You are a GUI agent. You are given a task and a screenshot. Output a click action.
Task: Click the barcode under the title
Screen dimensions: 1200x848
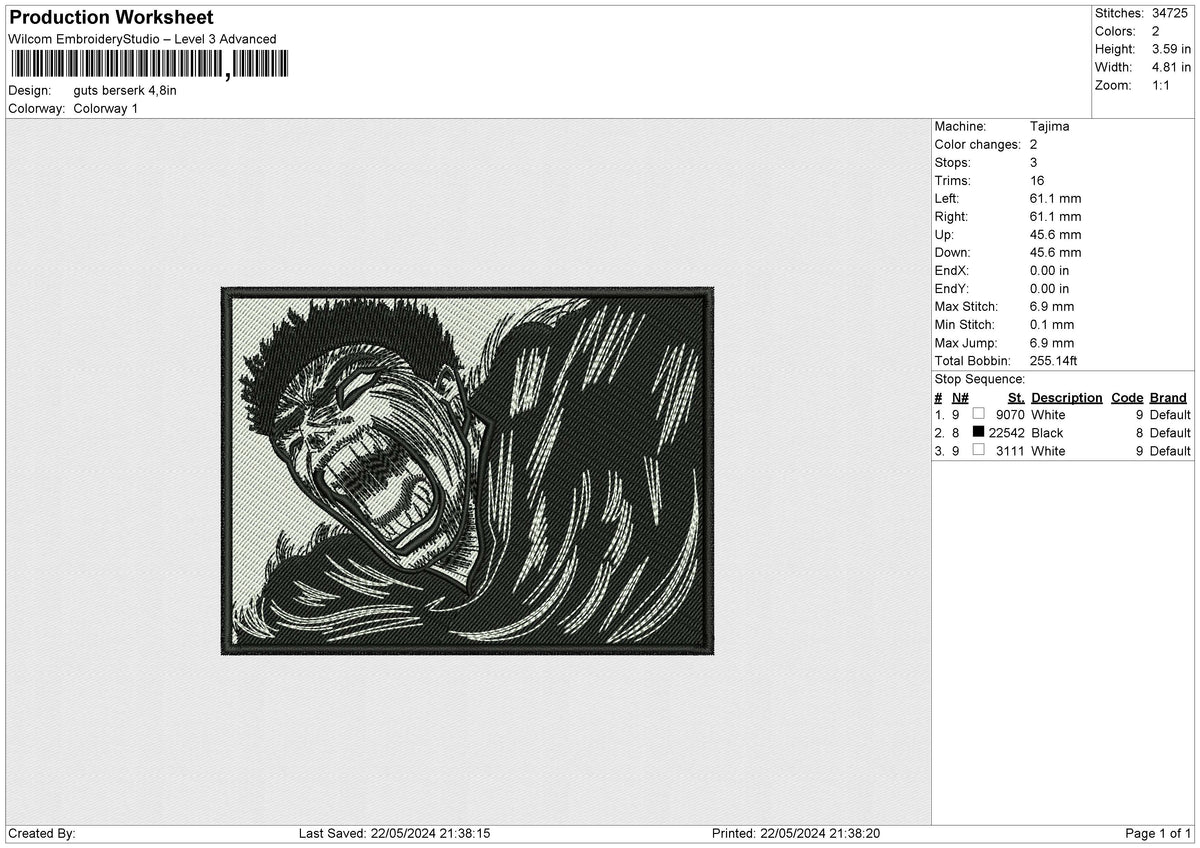(149, 65)
